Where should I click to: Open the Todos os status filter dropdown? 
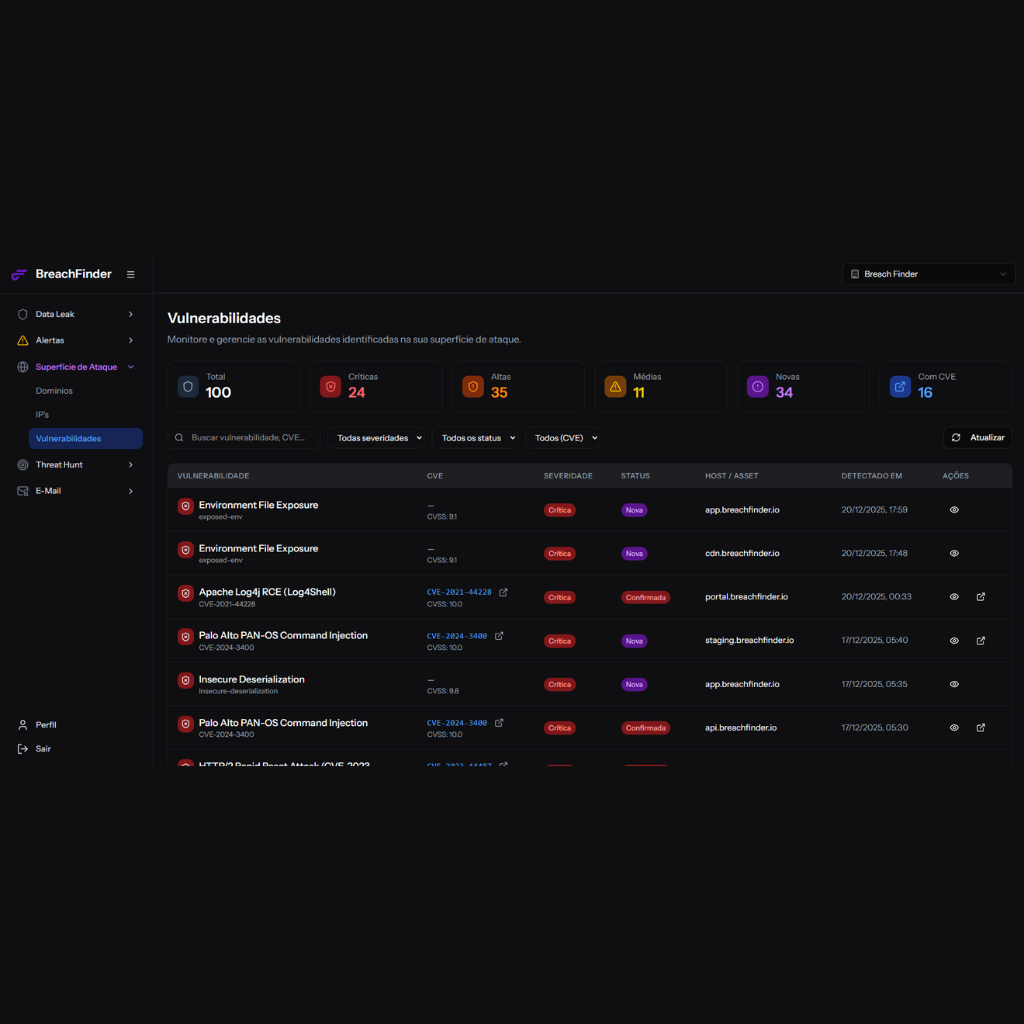(x=478, y=438)
